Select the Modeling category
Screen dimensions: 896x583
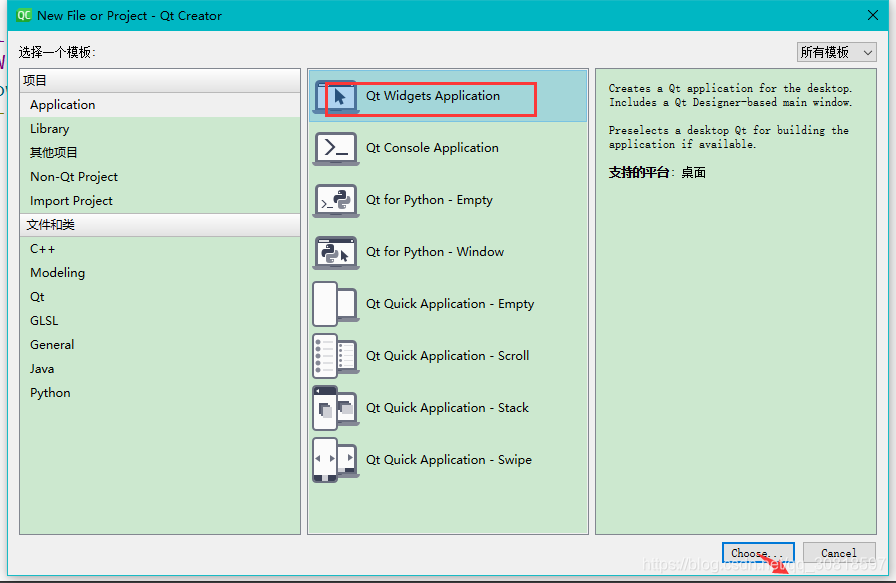160,273
